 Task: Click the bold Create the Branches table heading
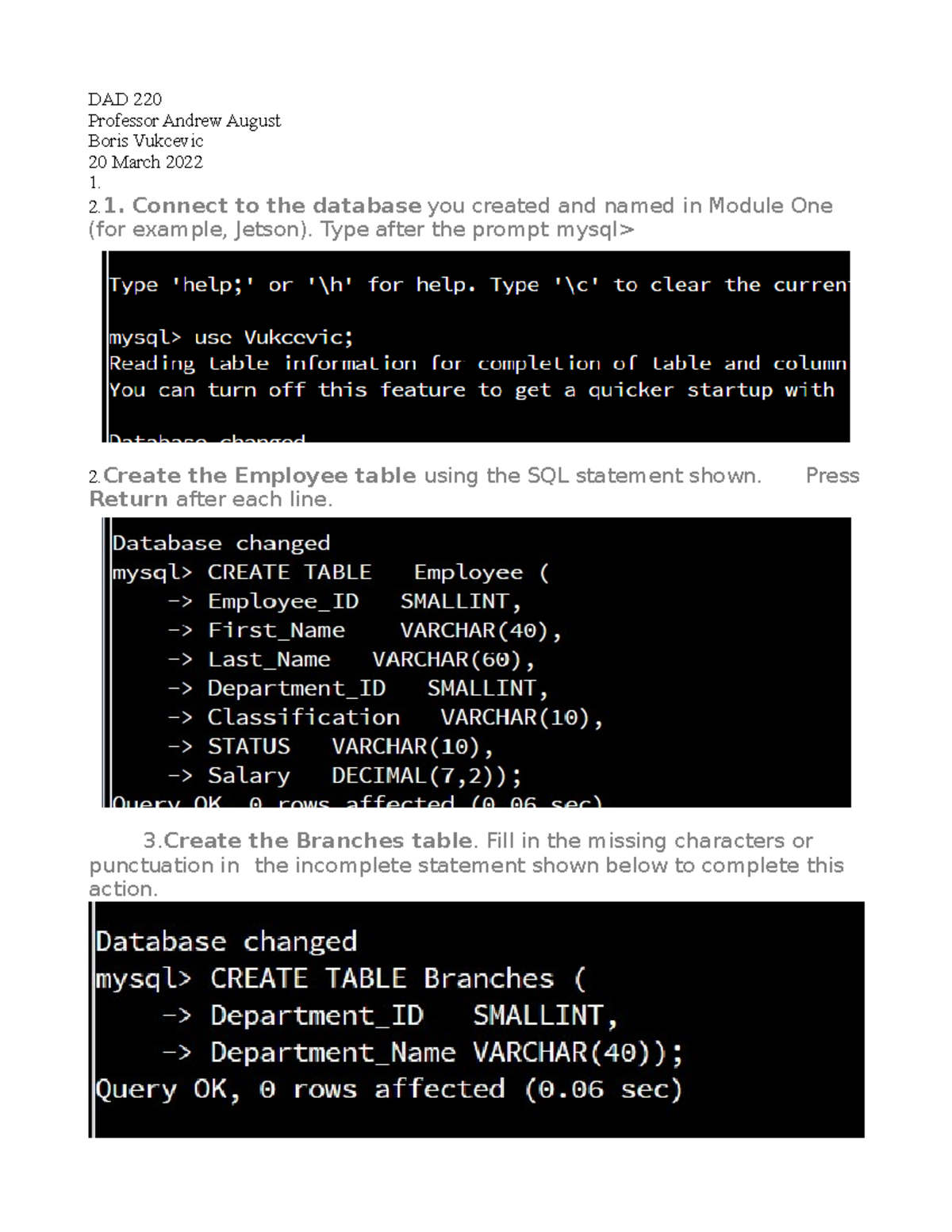(317, 840)
